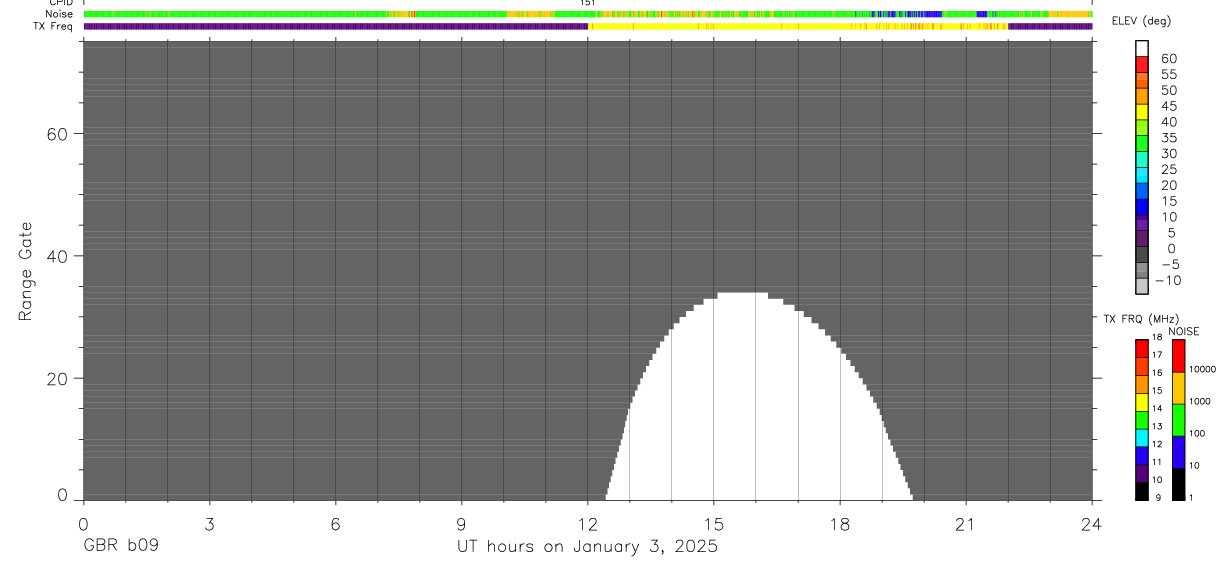Click the 12 tick label on the time axis

tap(587, 524)
